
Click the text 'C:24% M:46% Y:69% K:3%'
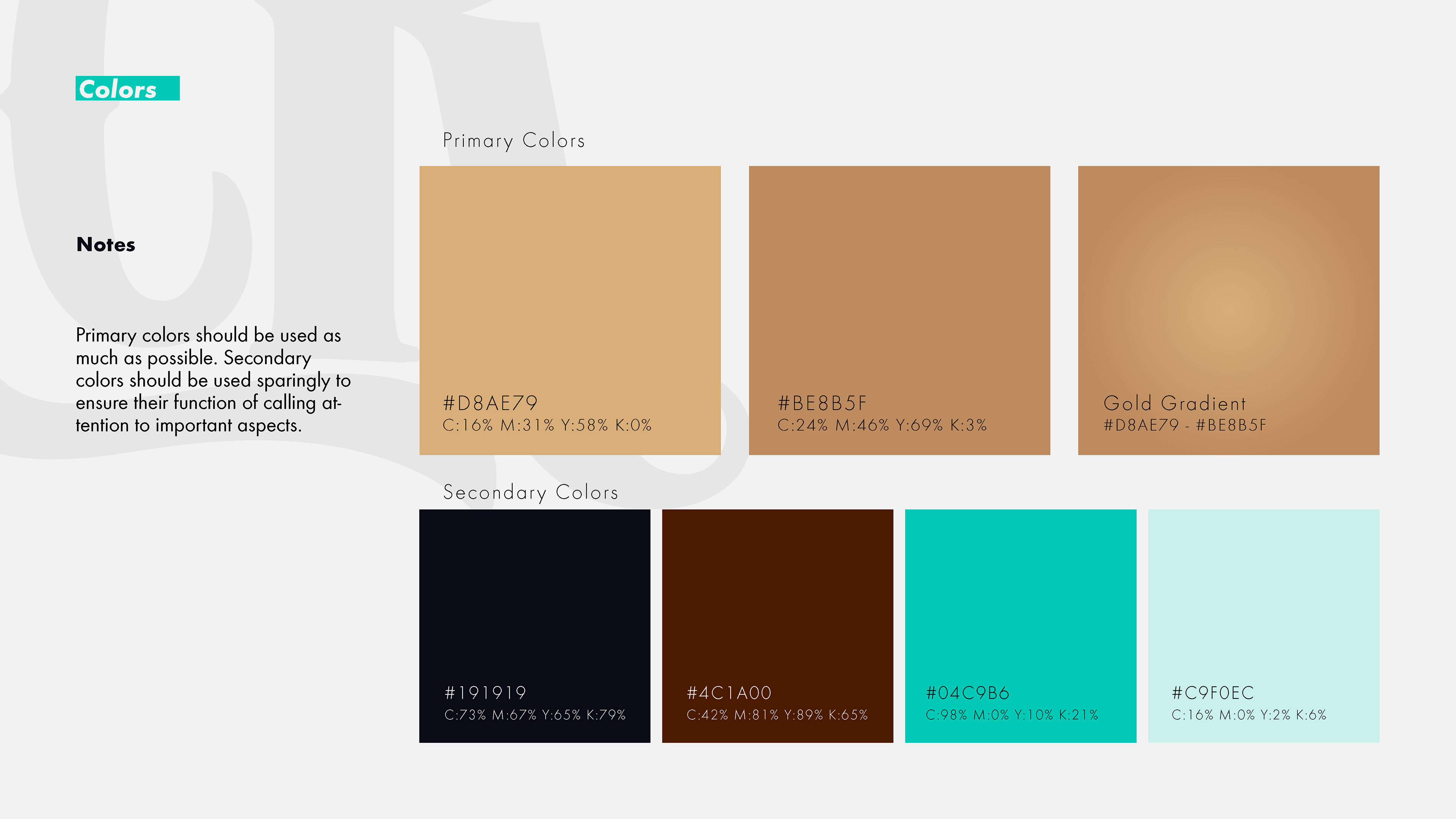(882, 425)
